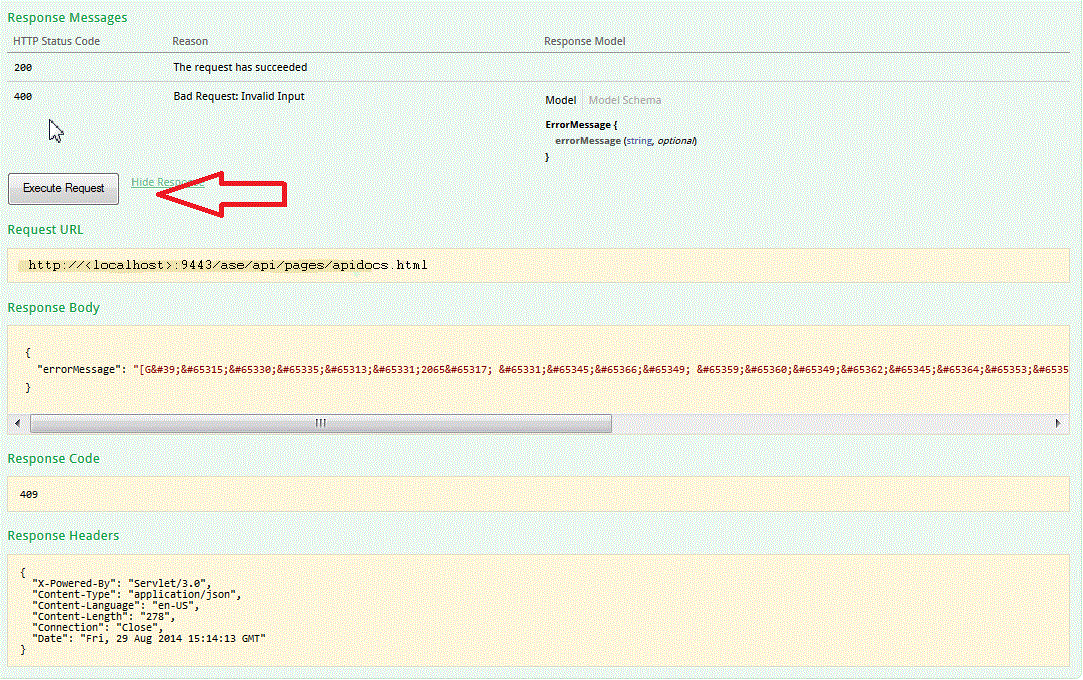Click the Response Messages section header

67,17
